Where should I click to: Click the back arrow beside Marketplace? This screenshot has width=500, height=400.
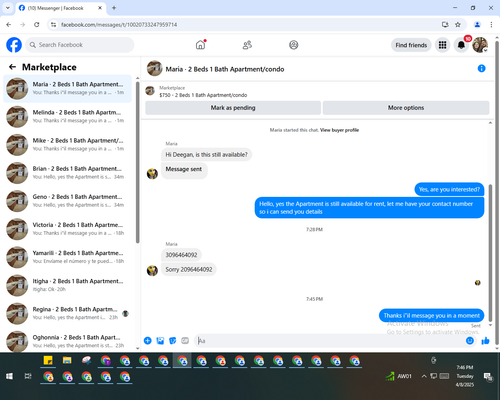point(13,67)
